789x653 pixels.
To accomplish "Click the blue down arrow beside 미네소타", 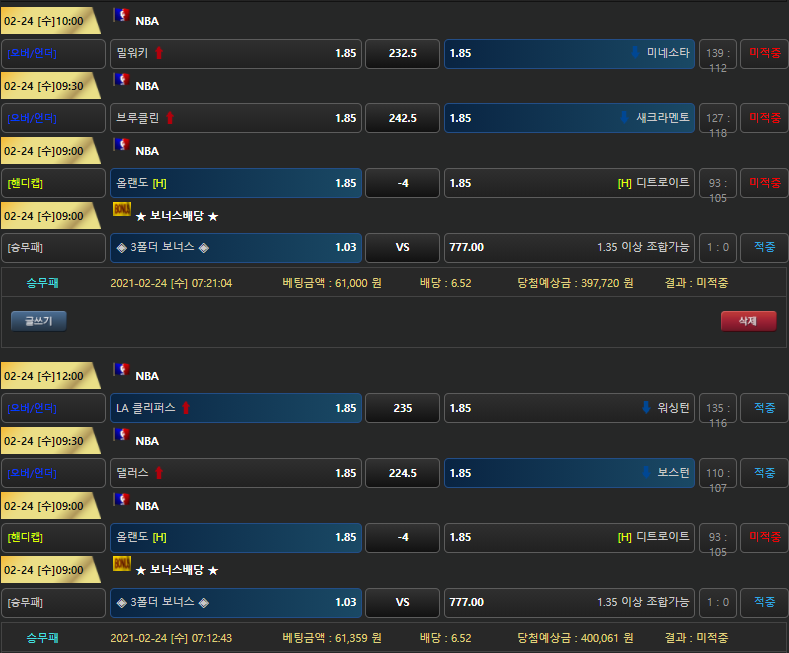I will coord(636,53).
